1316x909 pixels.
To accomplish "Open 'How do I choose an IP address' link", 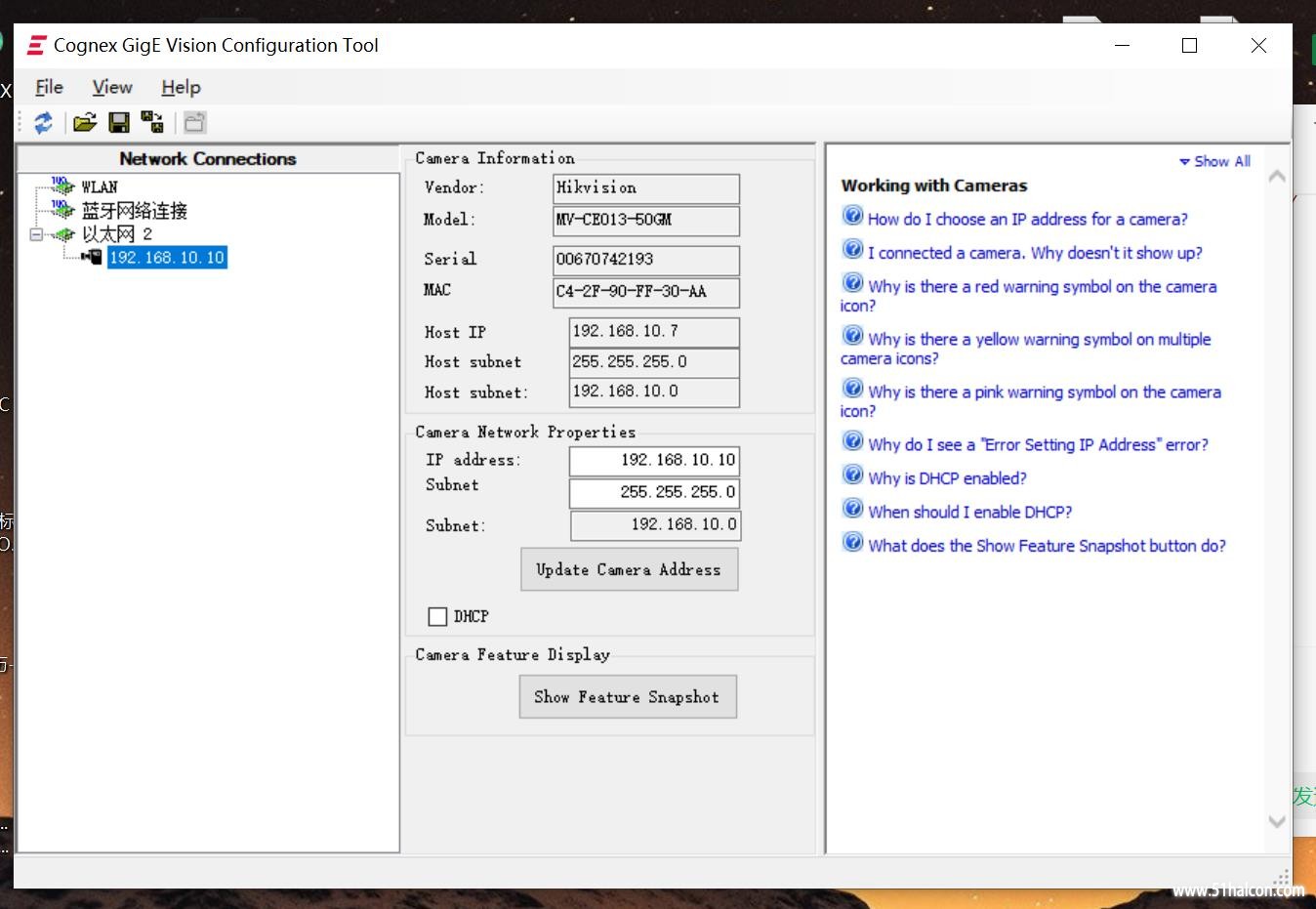I will tap(1027, 219).
